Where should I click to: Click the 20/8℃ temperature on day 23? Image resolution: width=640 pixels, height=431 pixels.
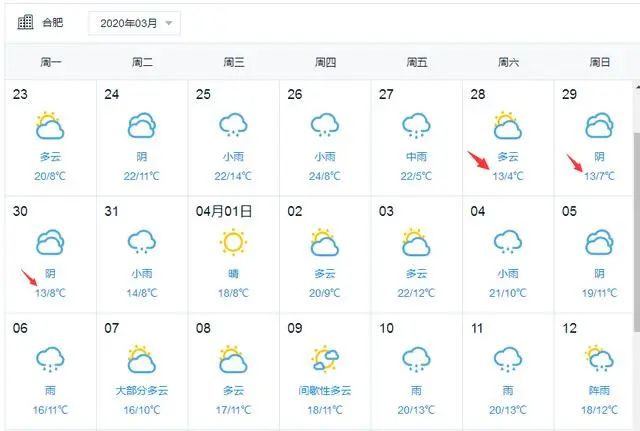tap(50, 176)
